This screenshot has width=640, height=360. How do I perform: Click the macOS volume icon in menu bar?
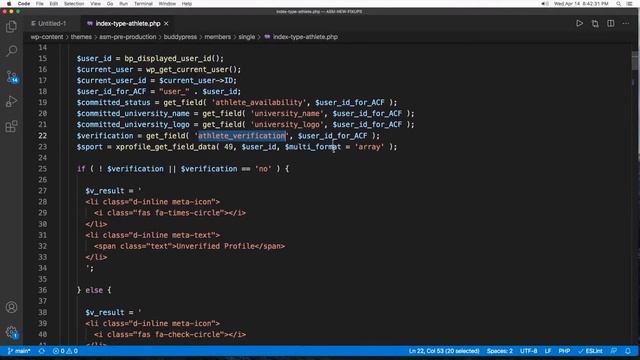click(544, 4)
